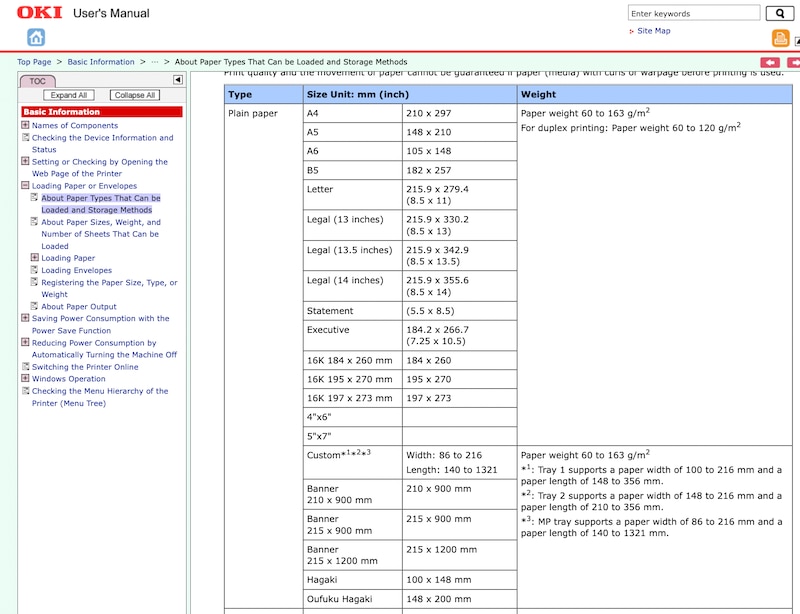Image resolution: width=800 pixels, height=614 pixels.
Task: Click the home icon below OKI logo
Action: pos(36,37)
